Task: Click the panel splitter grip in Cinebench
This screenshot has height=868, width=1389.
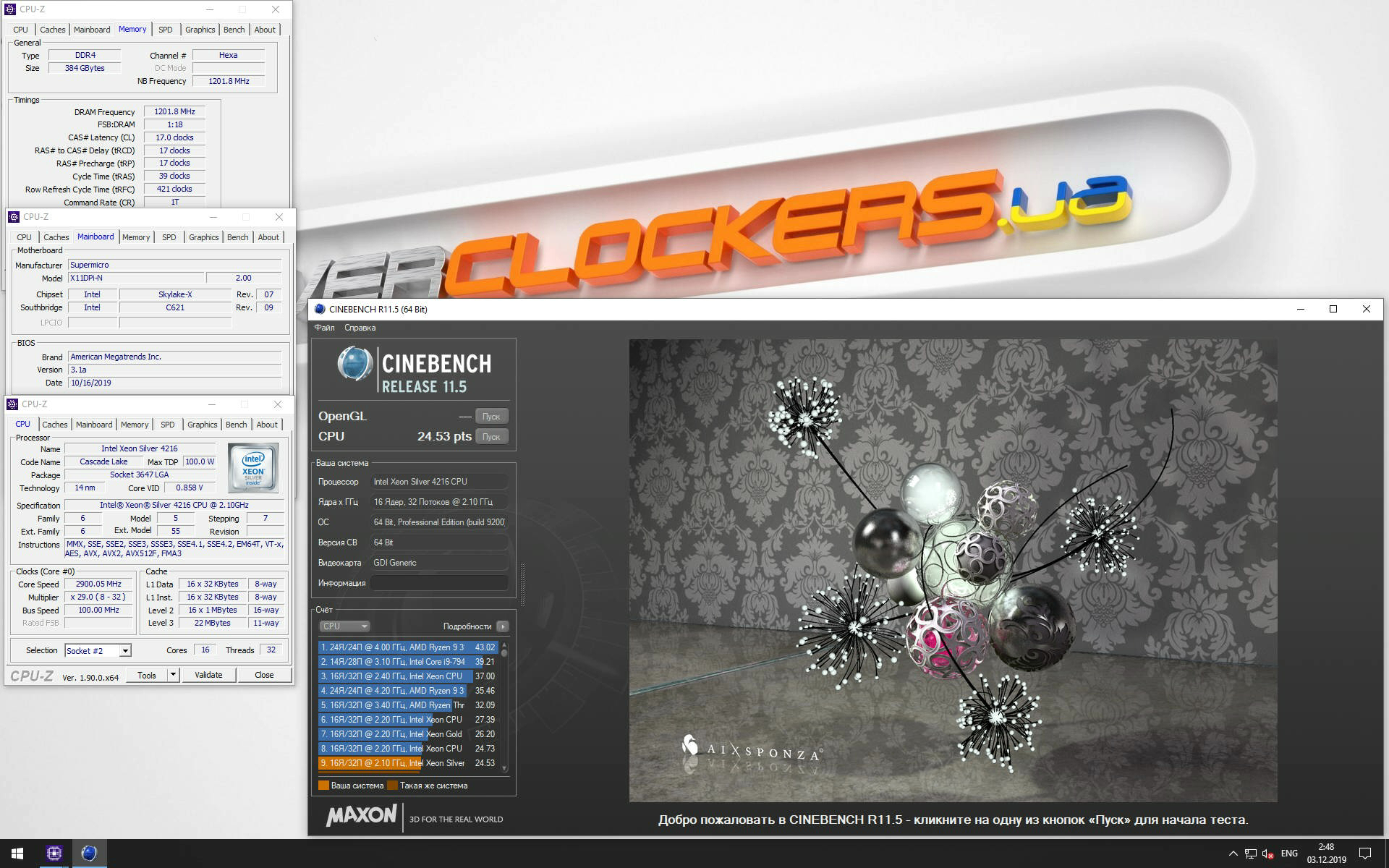Action: click(x=522, y=584)
